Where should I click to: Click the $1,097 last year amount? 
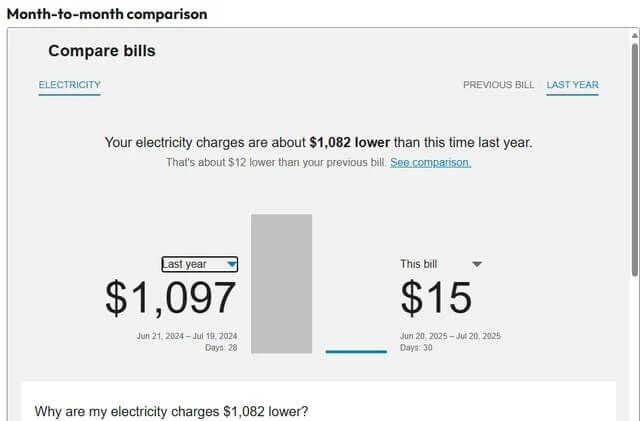[171, 298]
